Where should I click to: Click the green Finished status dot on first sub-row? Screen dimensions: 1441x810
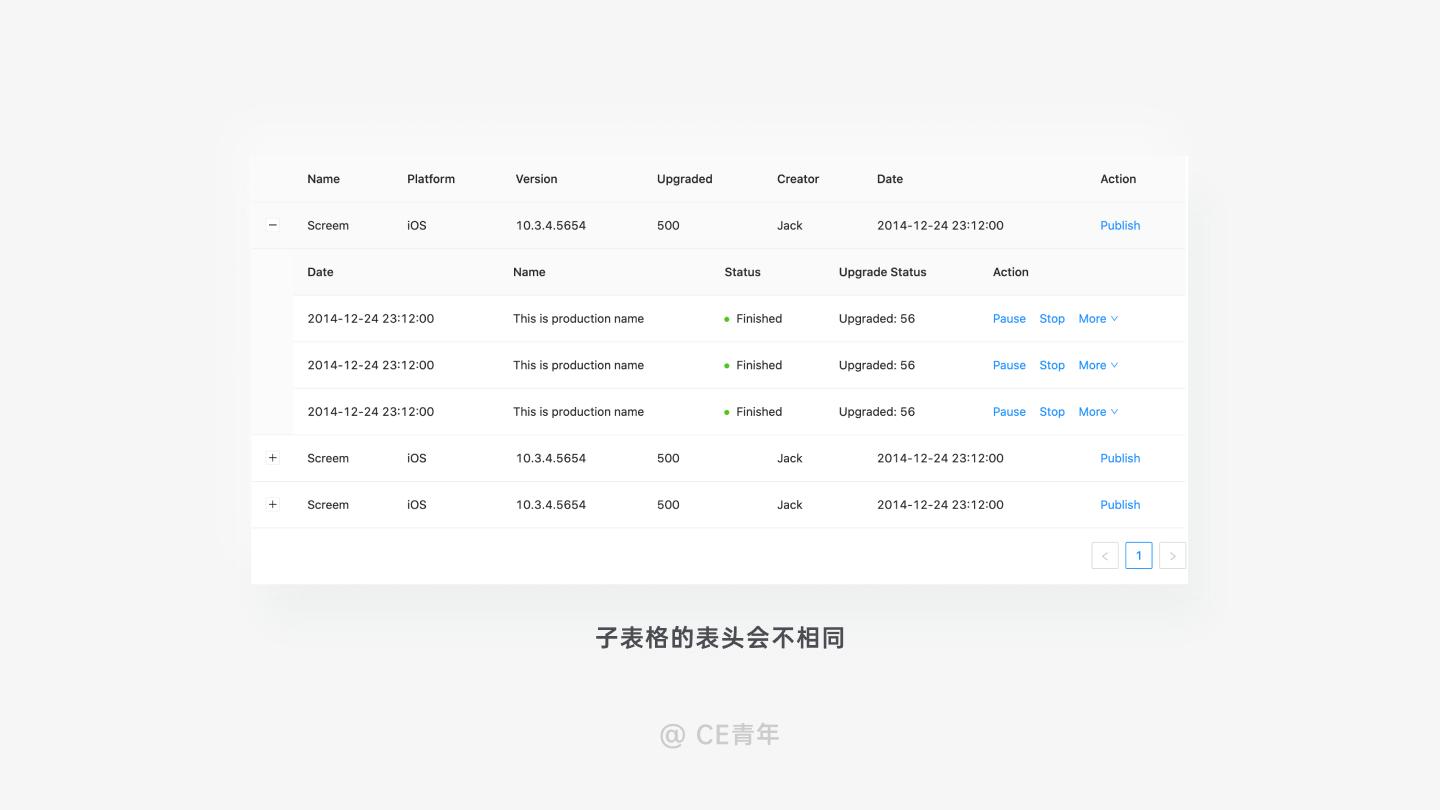[727, 318]
